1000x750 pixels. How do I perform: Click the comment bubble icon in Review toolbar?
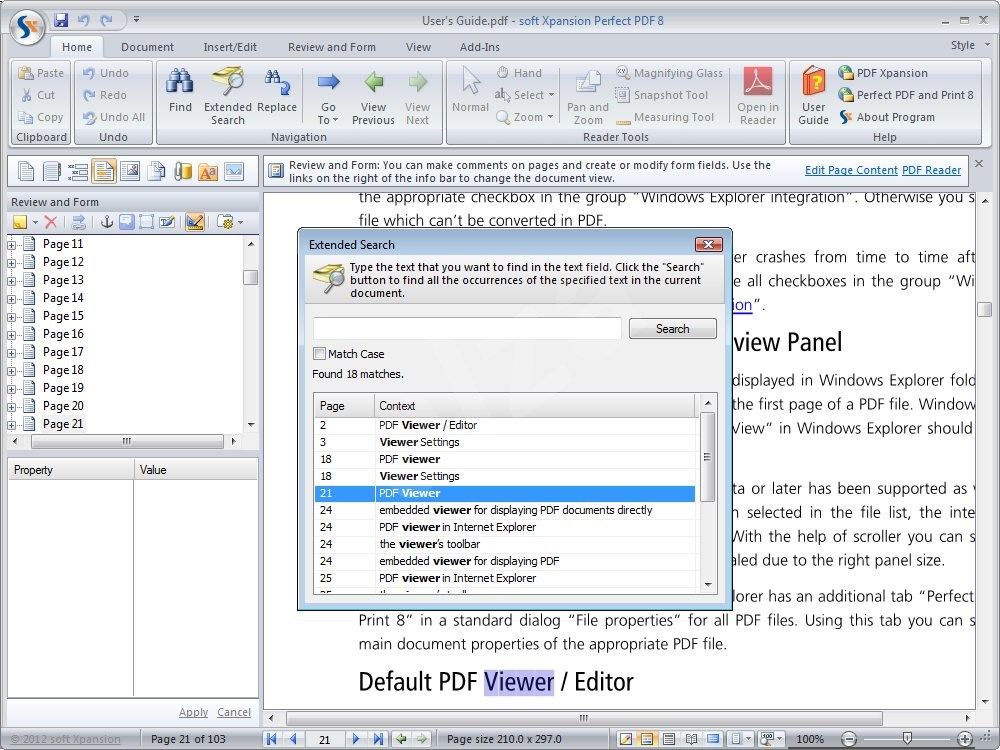tap(127, 222)
